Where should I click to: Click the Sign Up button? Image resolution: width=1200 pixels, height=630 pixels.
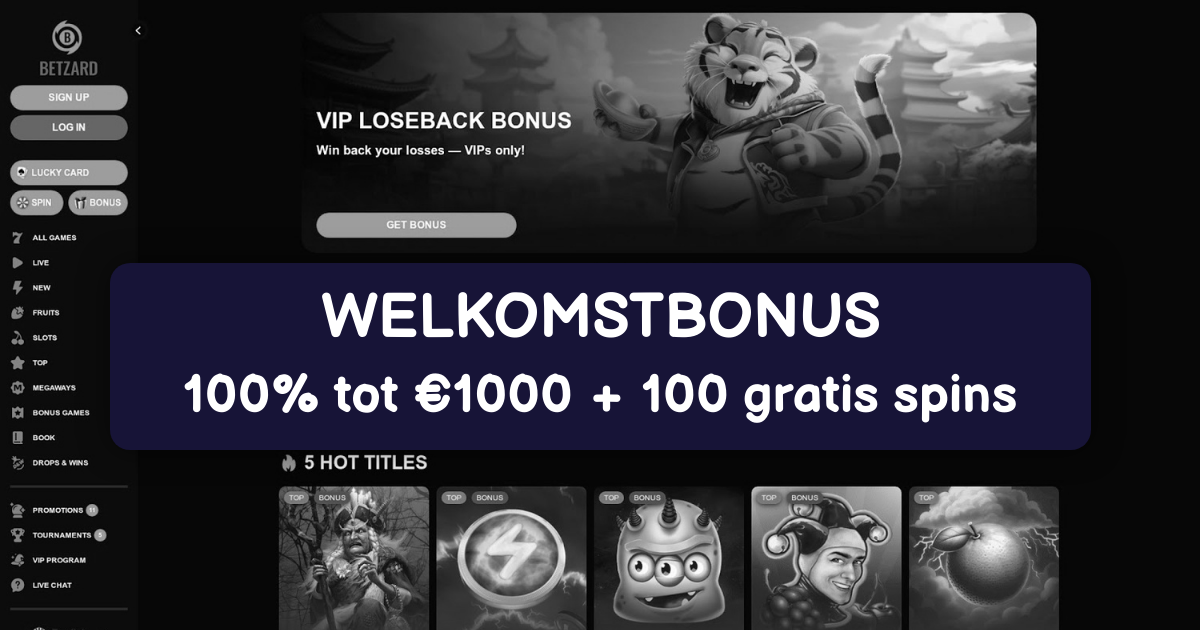69,98
